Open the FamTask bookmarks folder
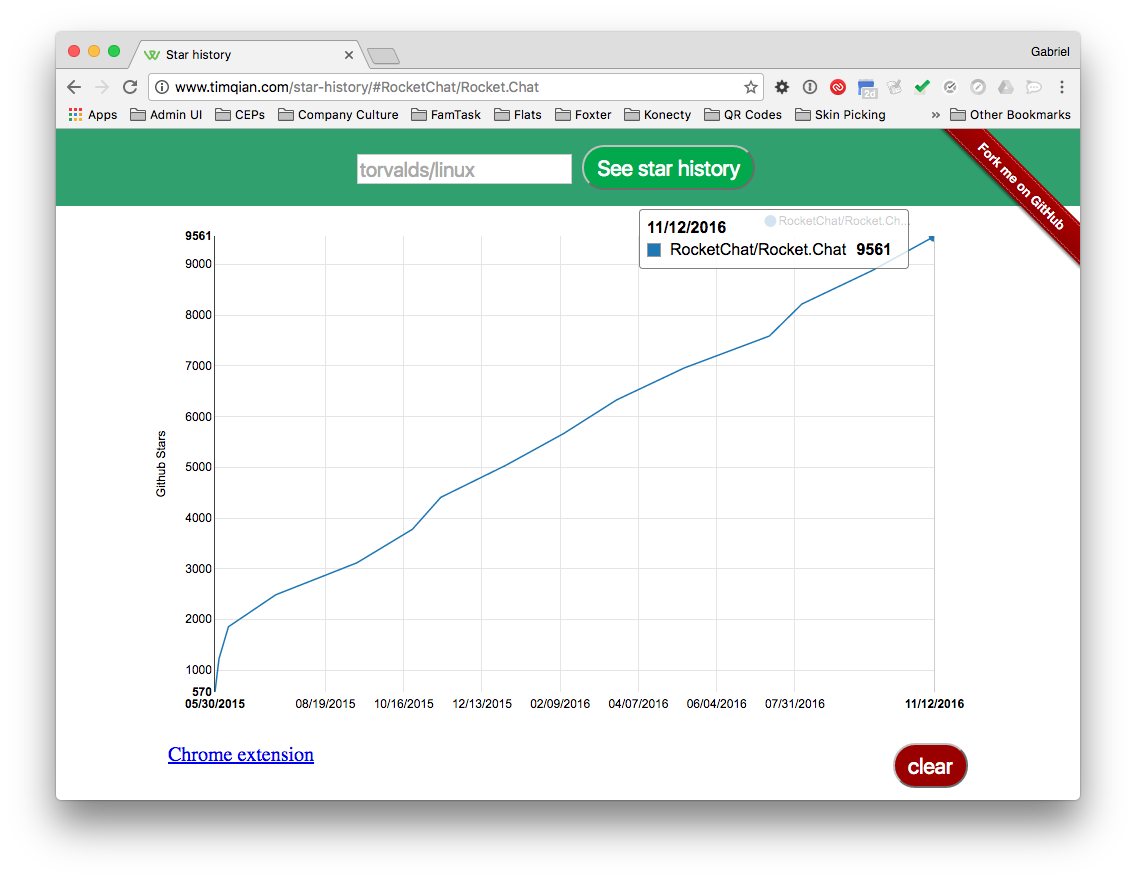 click(446, 114)
